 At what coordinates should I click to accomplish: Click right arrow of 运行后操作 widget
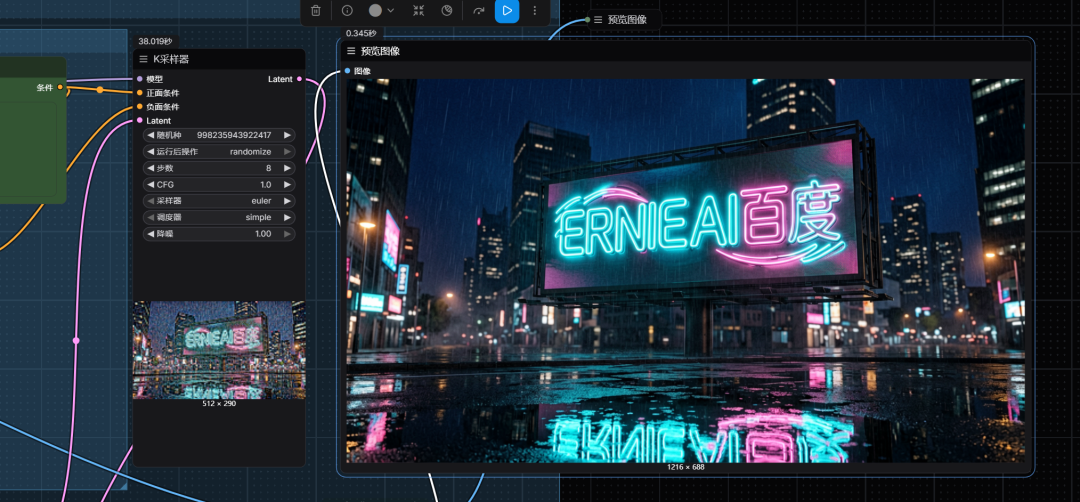(x=287, y=151)
